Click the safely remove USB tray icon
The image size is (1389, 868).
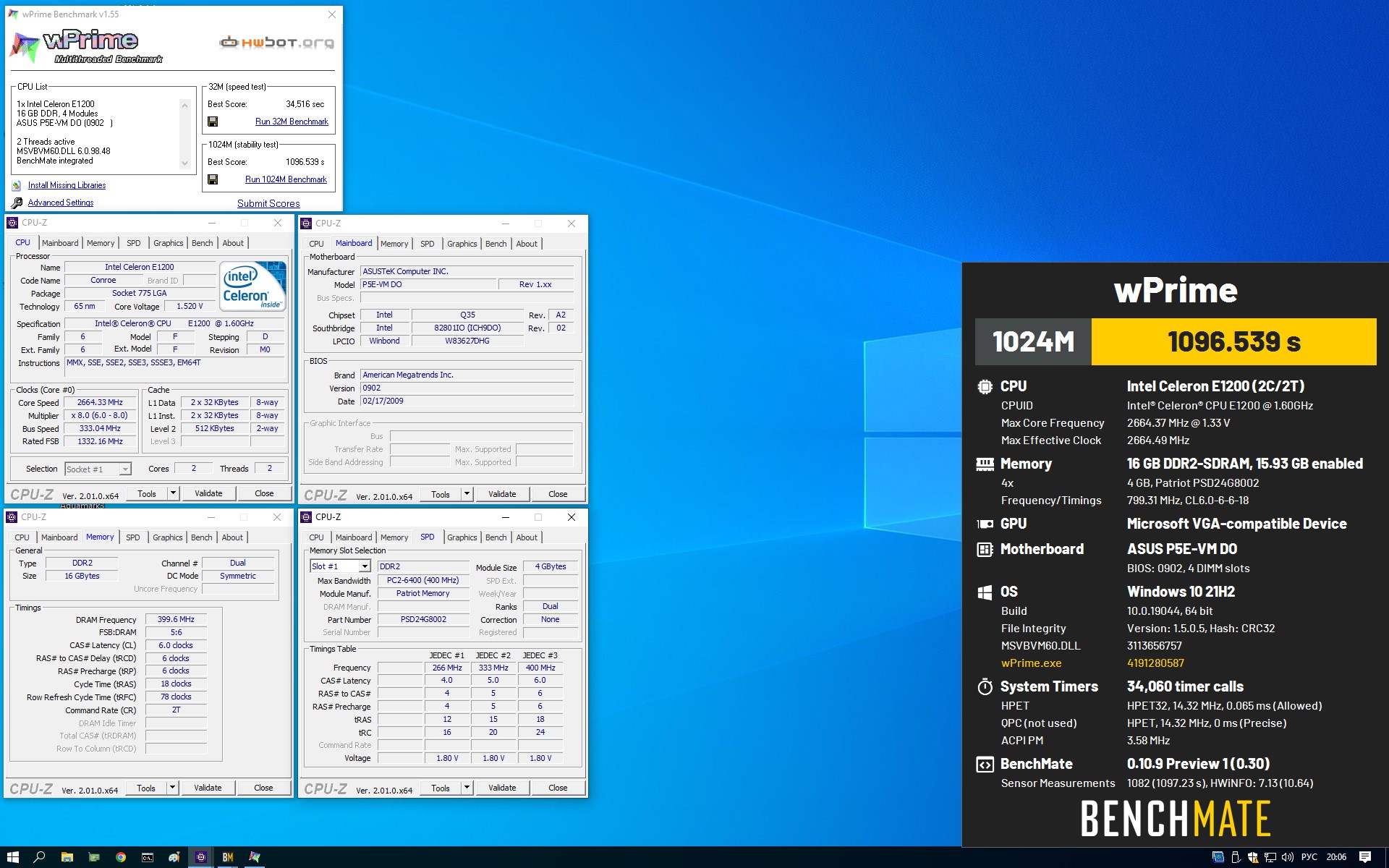click(1236, 857)
